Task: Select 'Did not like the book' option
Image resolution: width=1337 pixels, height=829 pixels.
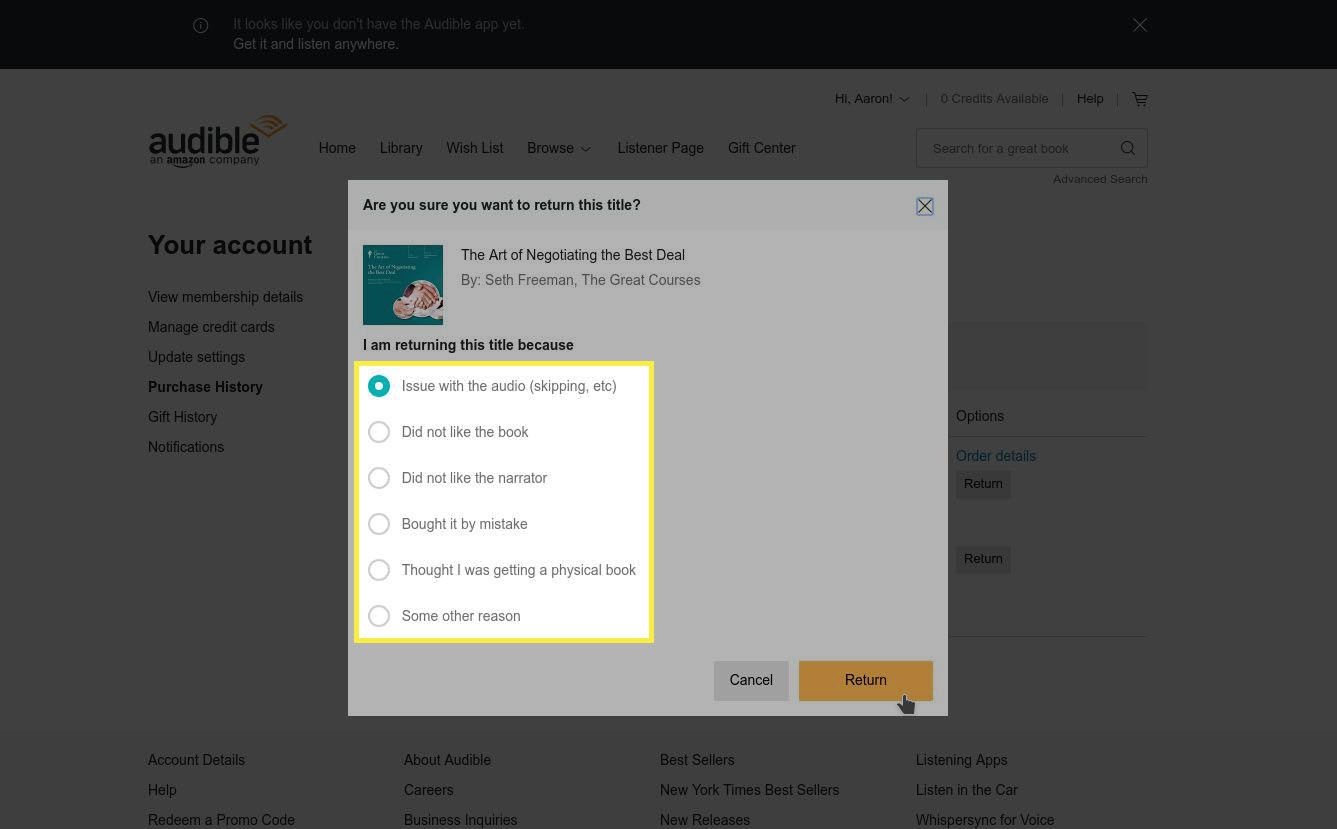Action: [379, 432]
